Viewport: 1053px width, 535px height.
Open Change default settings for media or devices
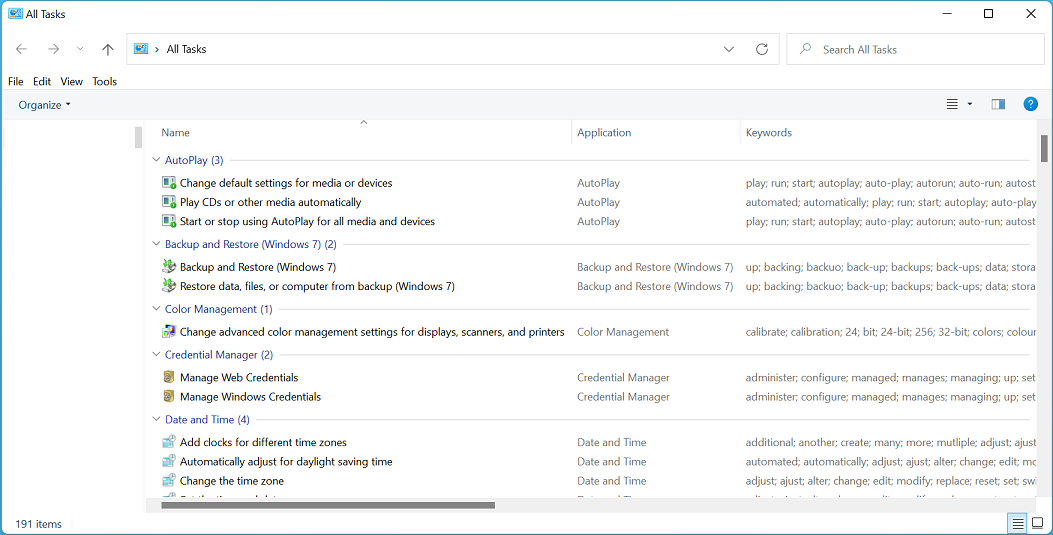click(x=286, y=183)
